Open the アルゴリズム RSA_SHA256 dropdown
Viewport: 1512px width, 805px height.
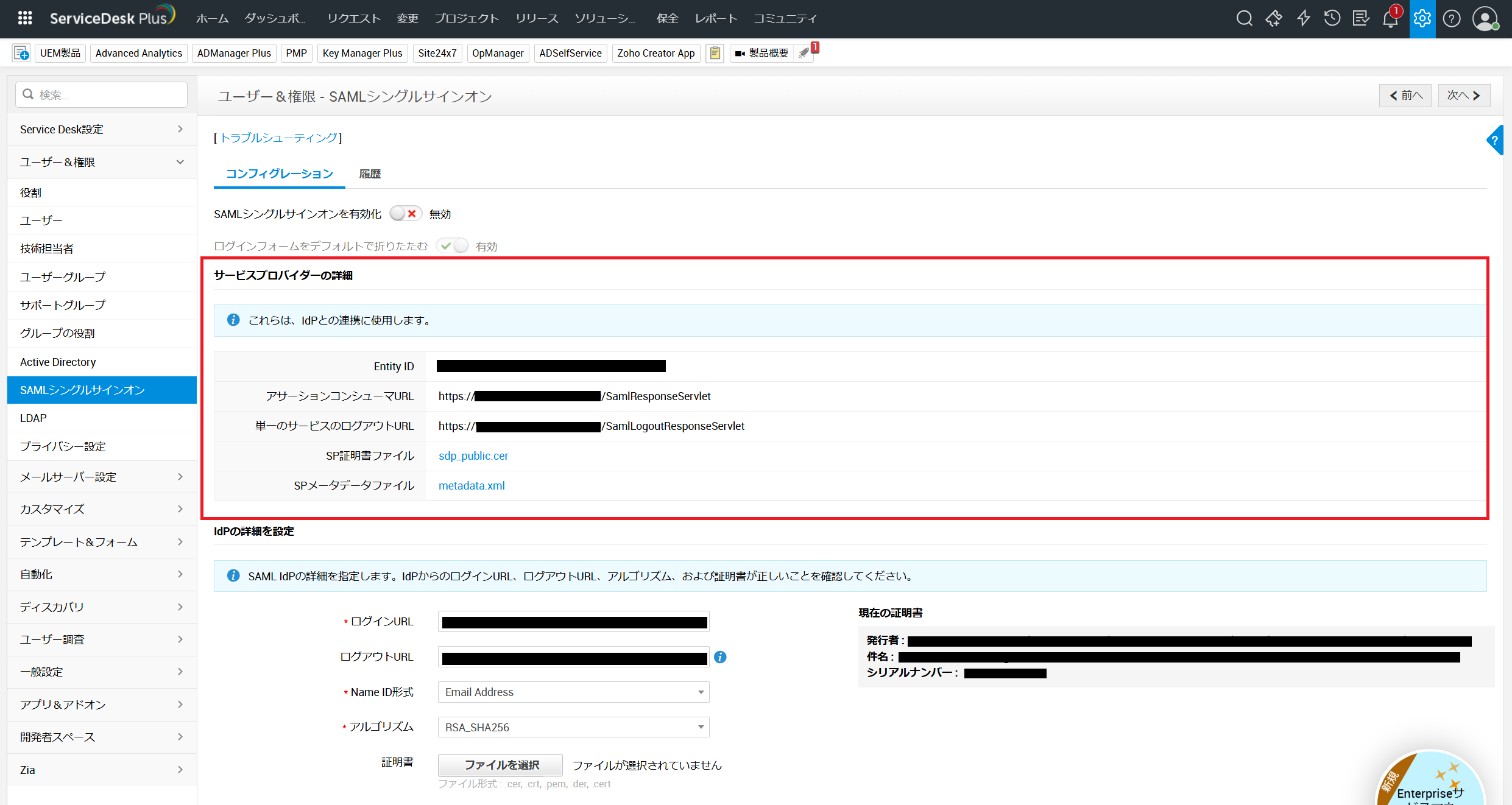pos(573,727)
